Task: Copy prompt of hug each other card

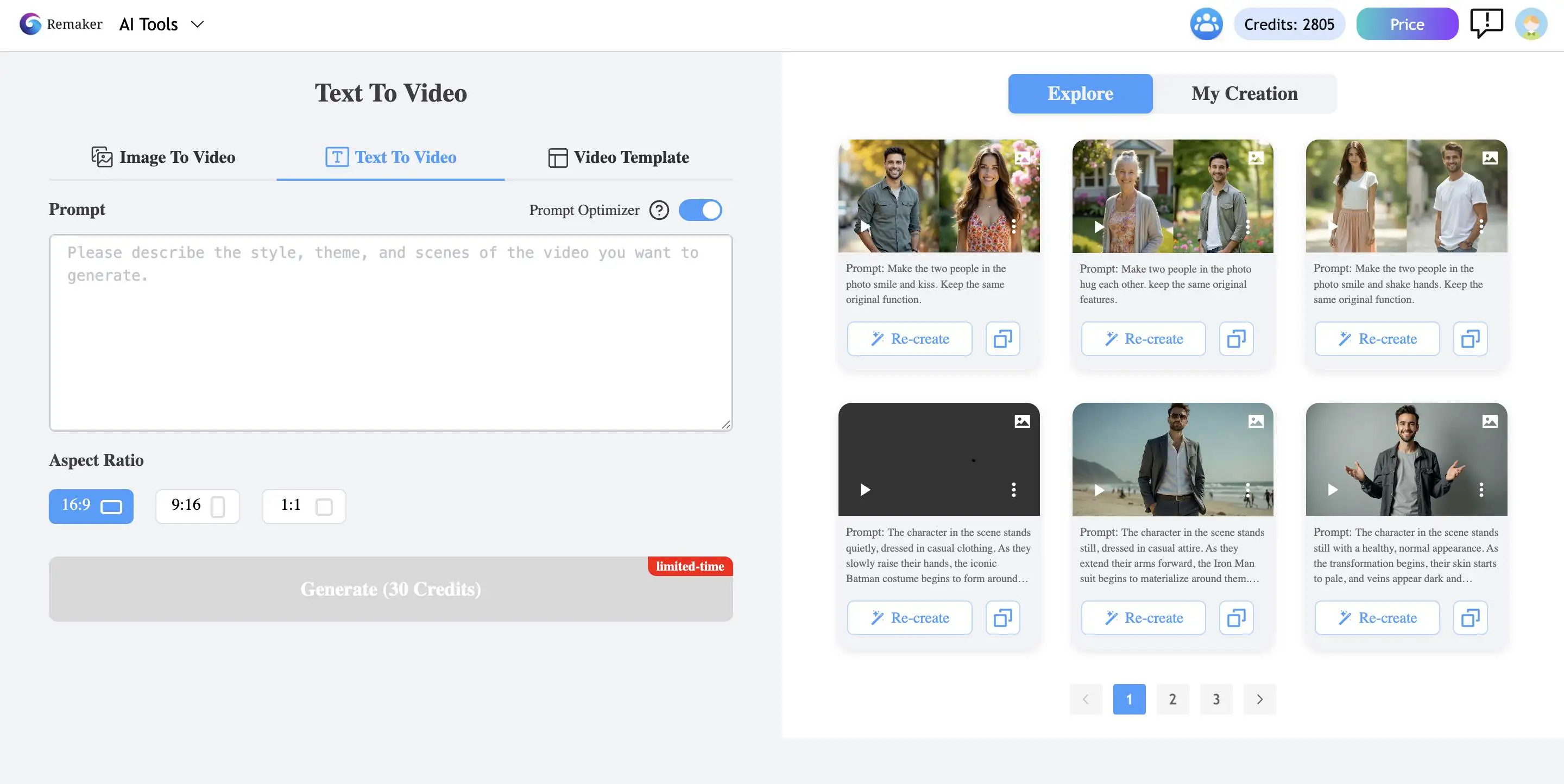Action: [1236, 339]
